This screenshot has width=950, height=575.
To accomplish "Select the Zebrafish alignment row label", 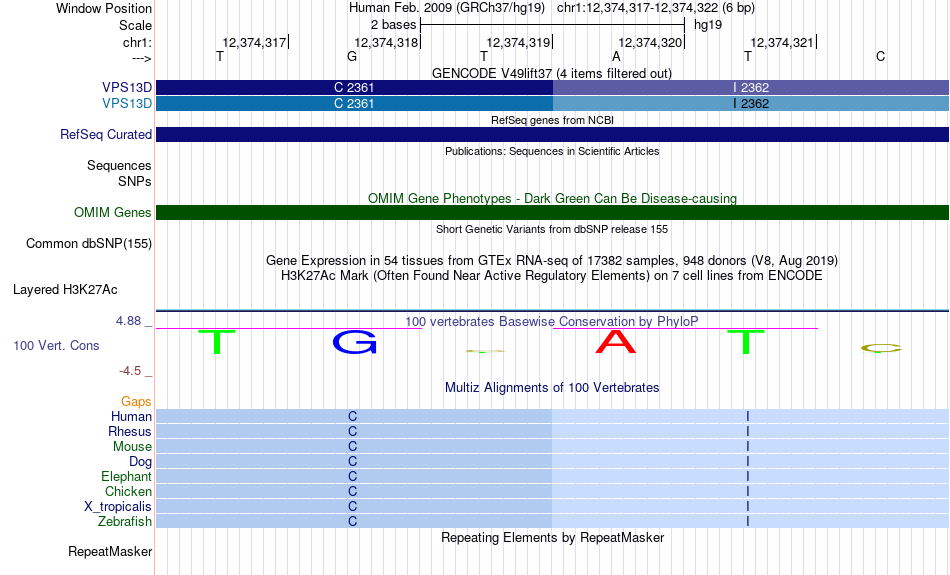I will click(x=125, y=522).
